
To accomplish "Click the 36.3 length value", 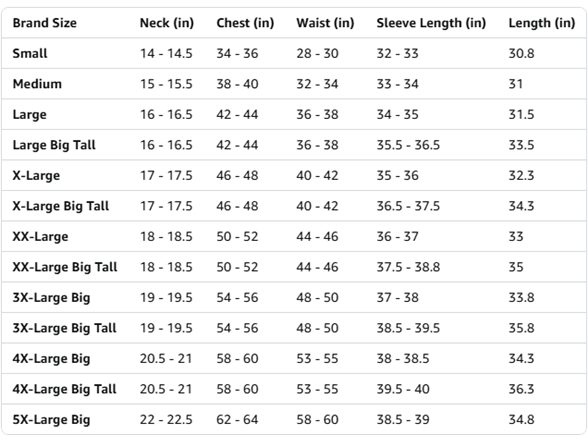I will (521, 389).
